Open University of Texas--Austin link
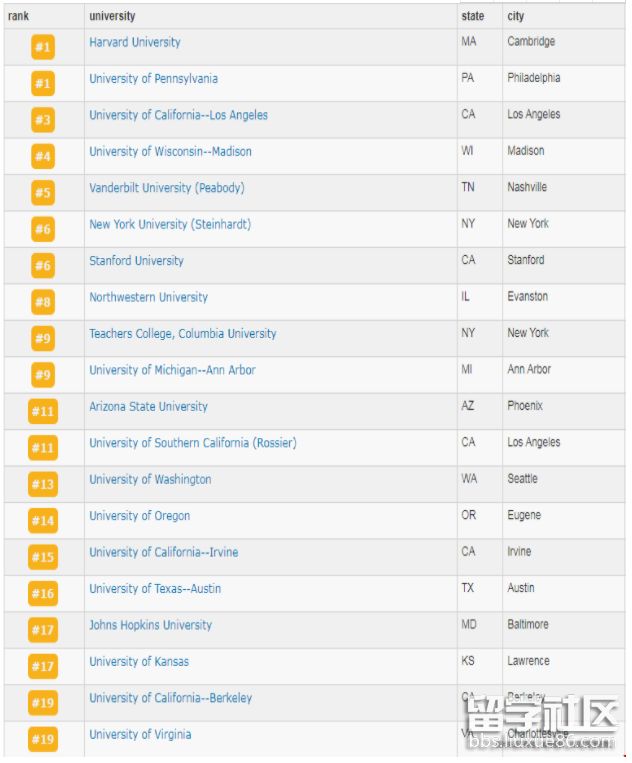Screen dimensions: 632x763 [155, 589]
